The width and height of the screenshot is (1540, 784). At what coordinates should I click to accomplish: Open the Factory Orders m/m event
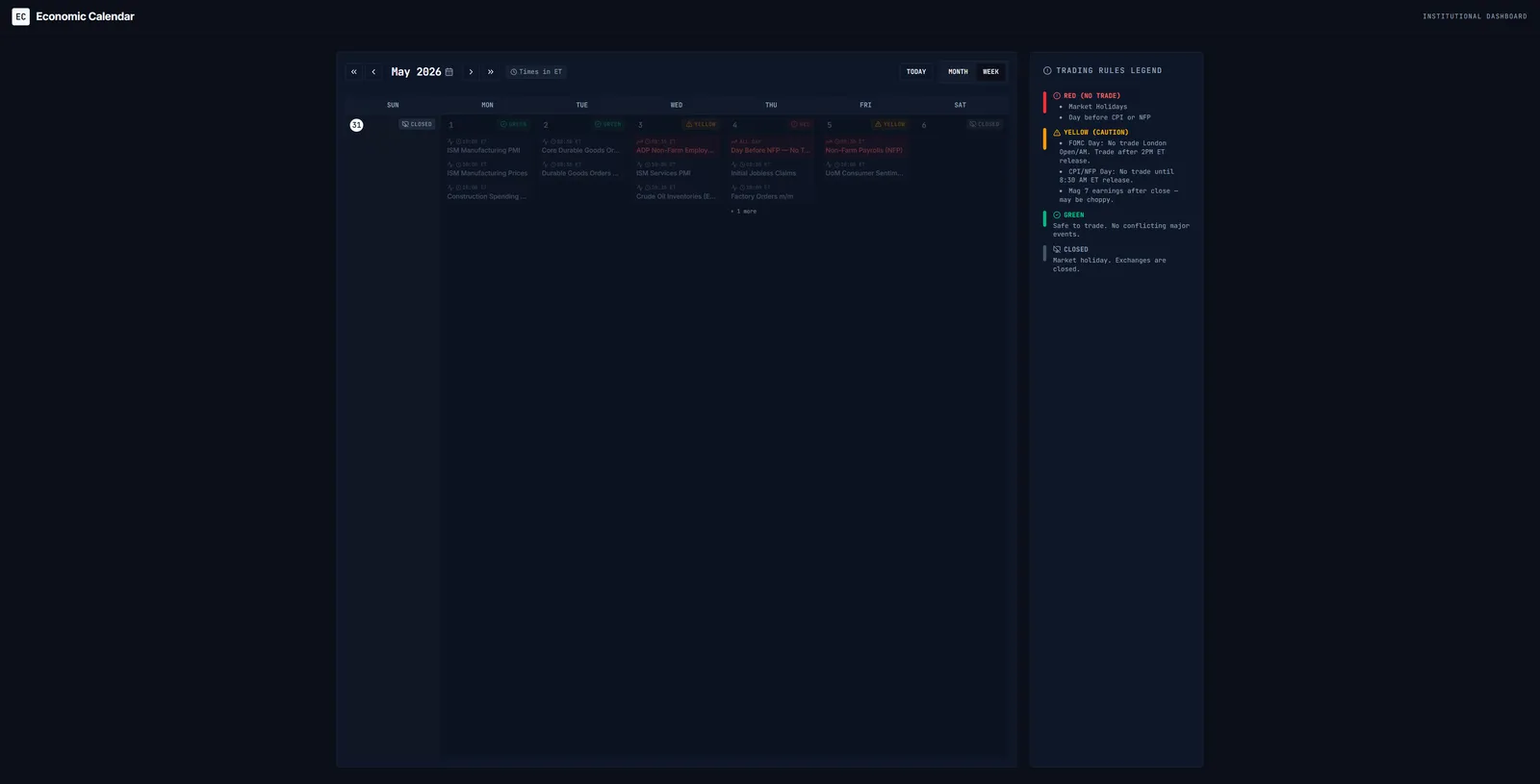pos(771,192)
